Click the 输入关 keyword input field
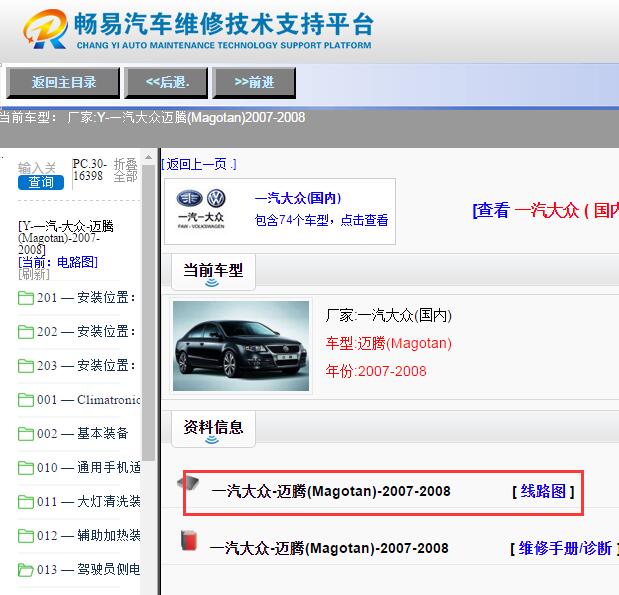This screenshot has width=619, height=595. (x=37, y=168)
